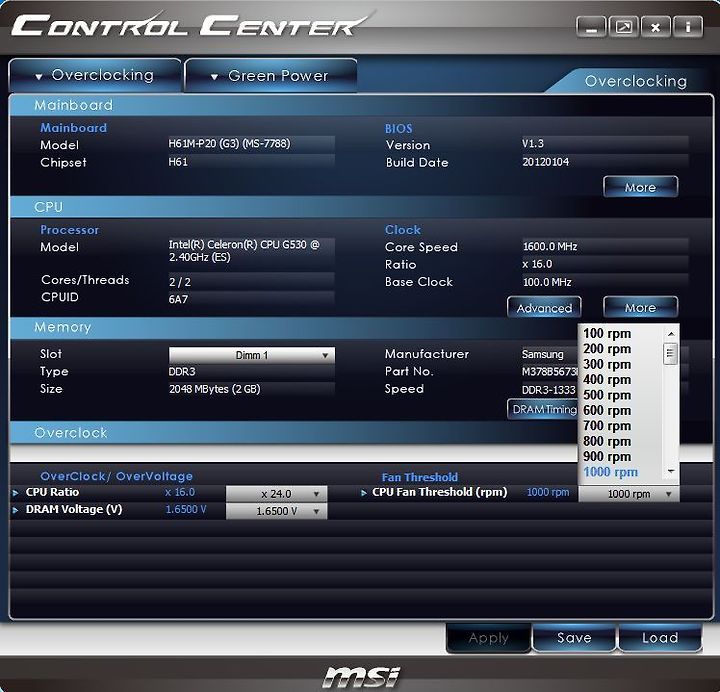Click the Base Clock value 100.0 MHz
The width and height of the screenshot is (720, 692).
(547, 282)
